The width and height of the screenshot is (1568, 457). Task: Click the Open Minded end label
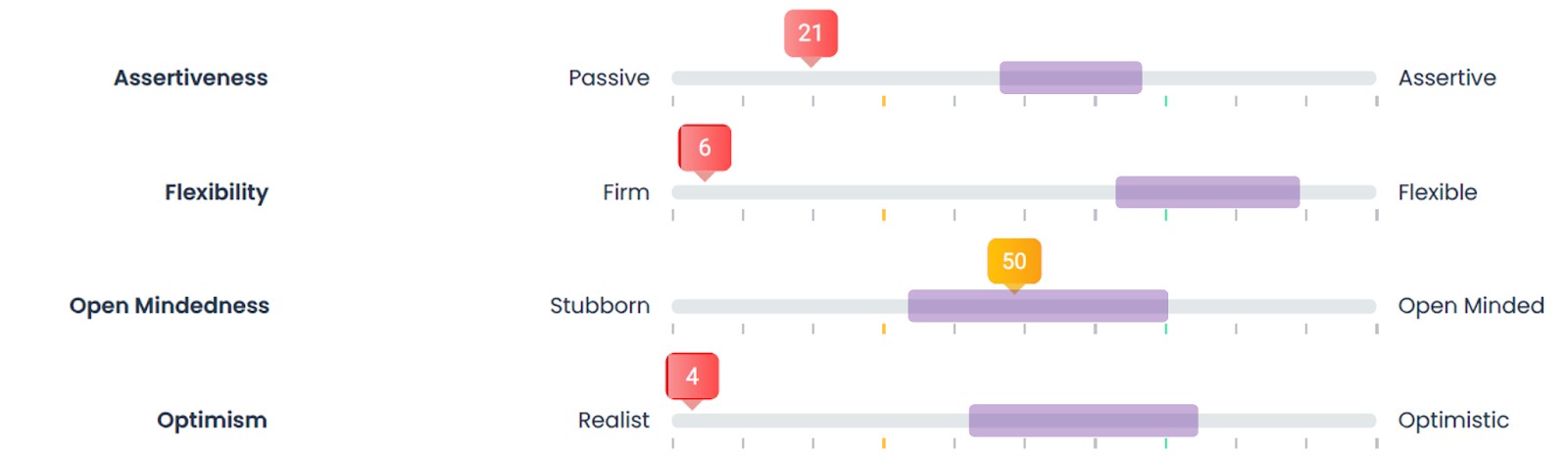pyautogui.click(x=1470, y=306)
